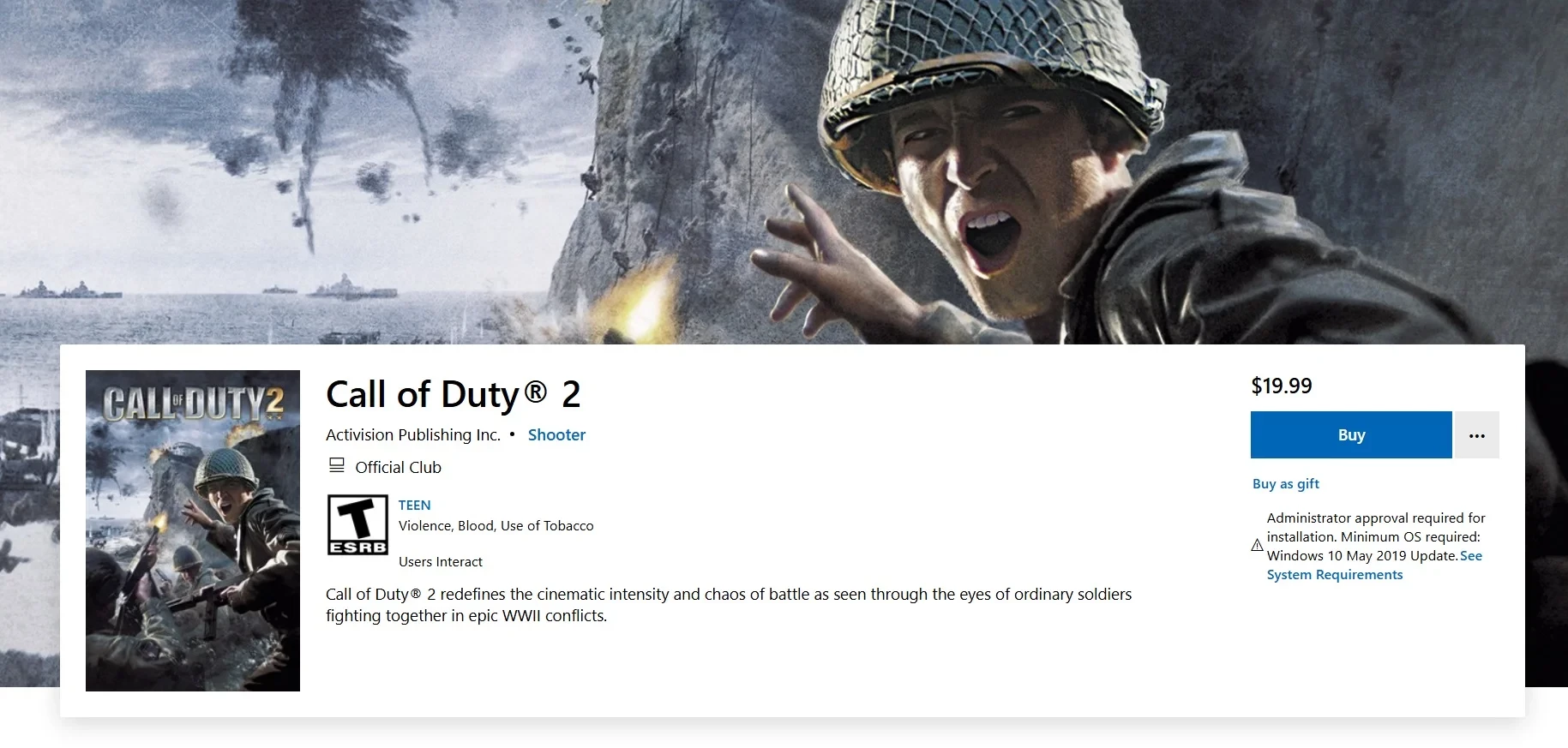The height and width of the screenshot is (748, 1568).
Task: Click the ESRB Teen rating badge
Action: 357,524
